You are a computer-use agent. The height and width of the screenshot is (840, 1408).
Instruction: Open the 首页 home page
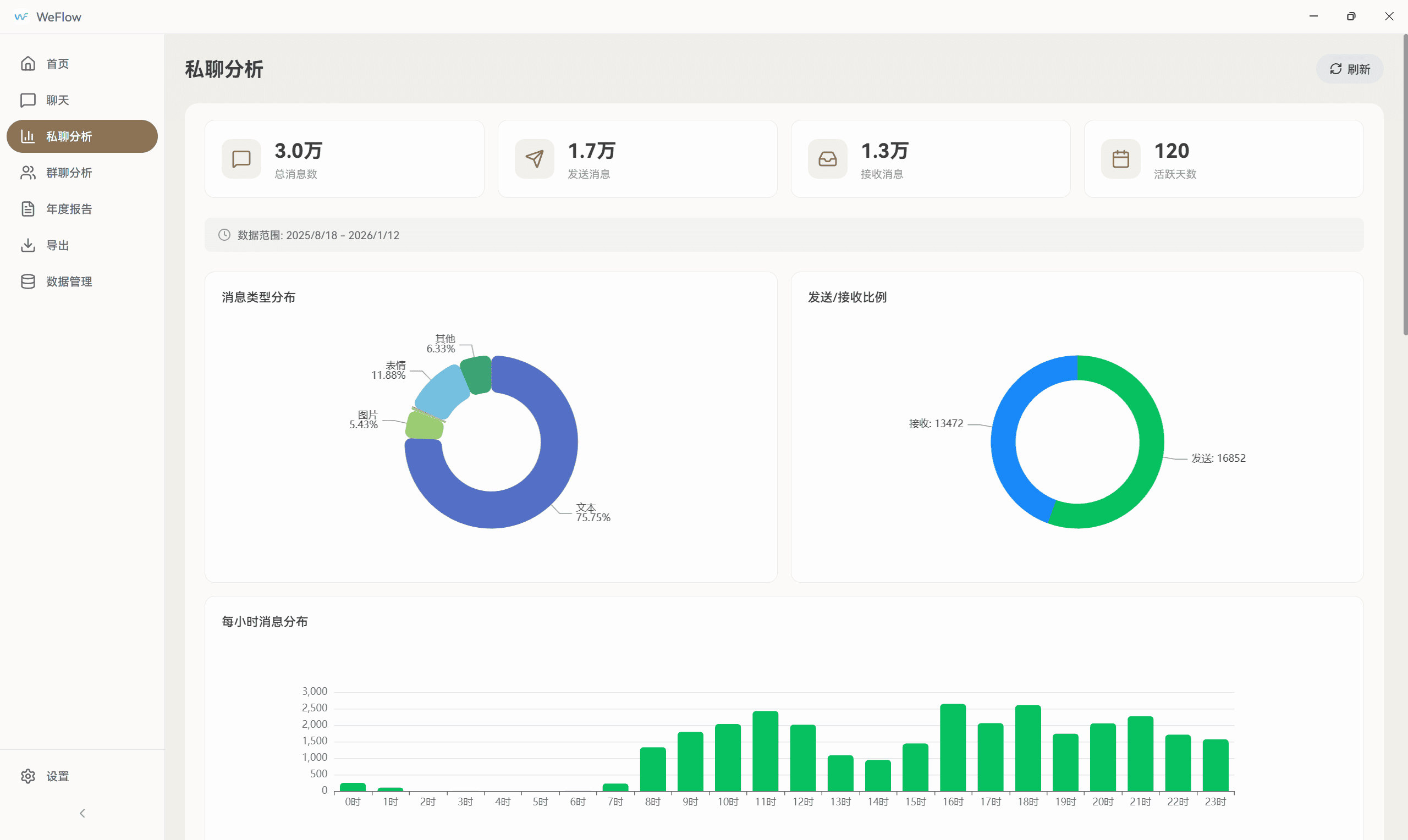click(57, 64)
